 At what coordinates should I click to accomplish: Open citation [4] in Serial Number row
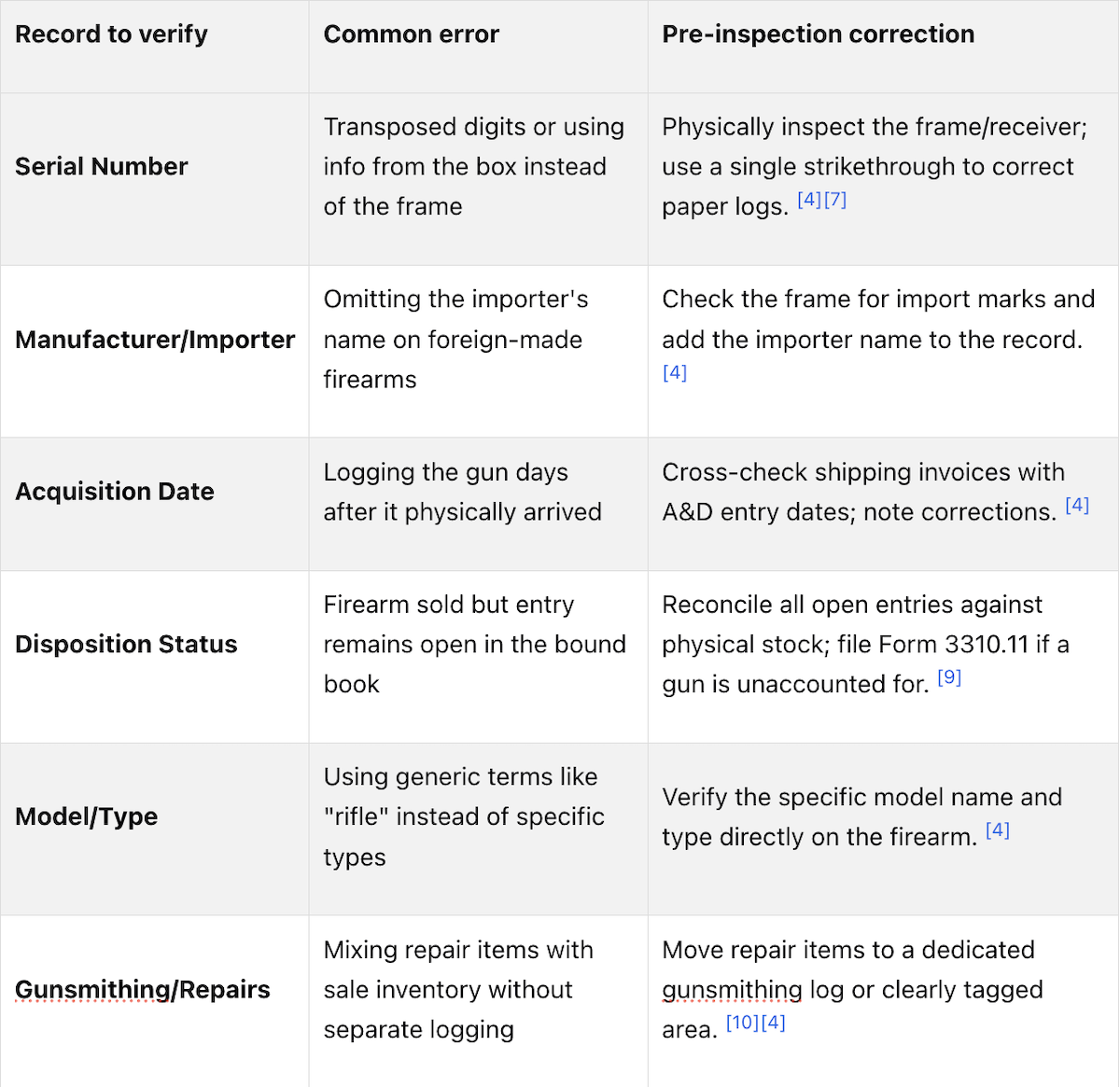(809, 200)
